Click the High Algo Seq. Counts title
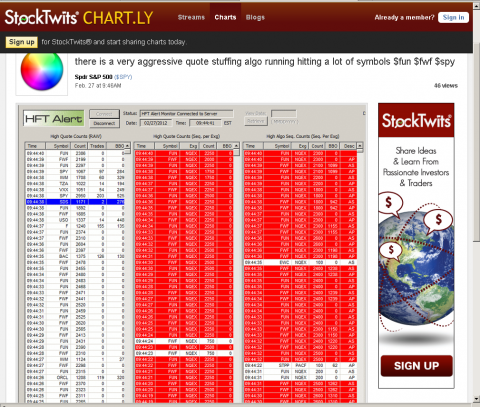This screenshot has width=480, height=407. point(303,136)
